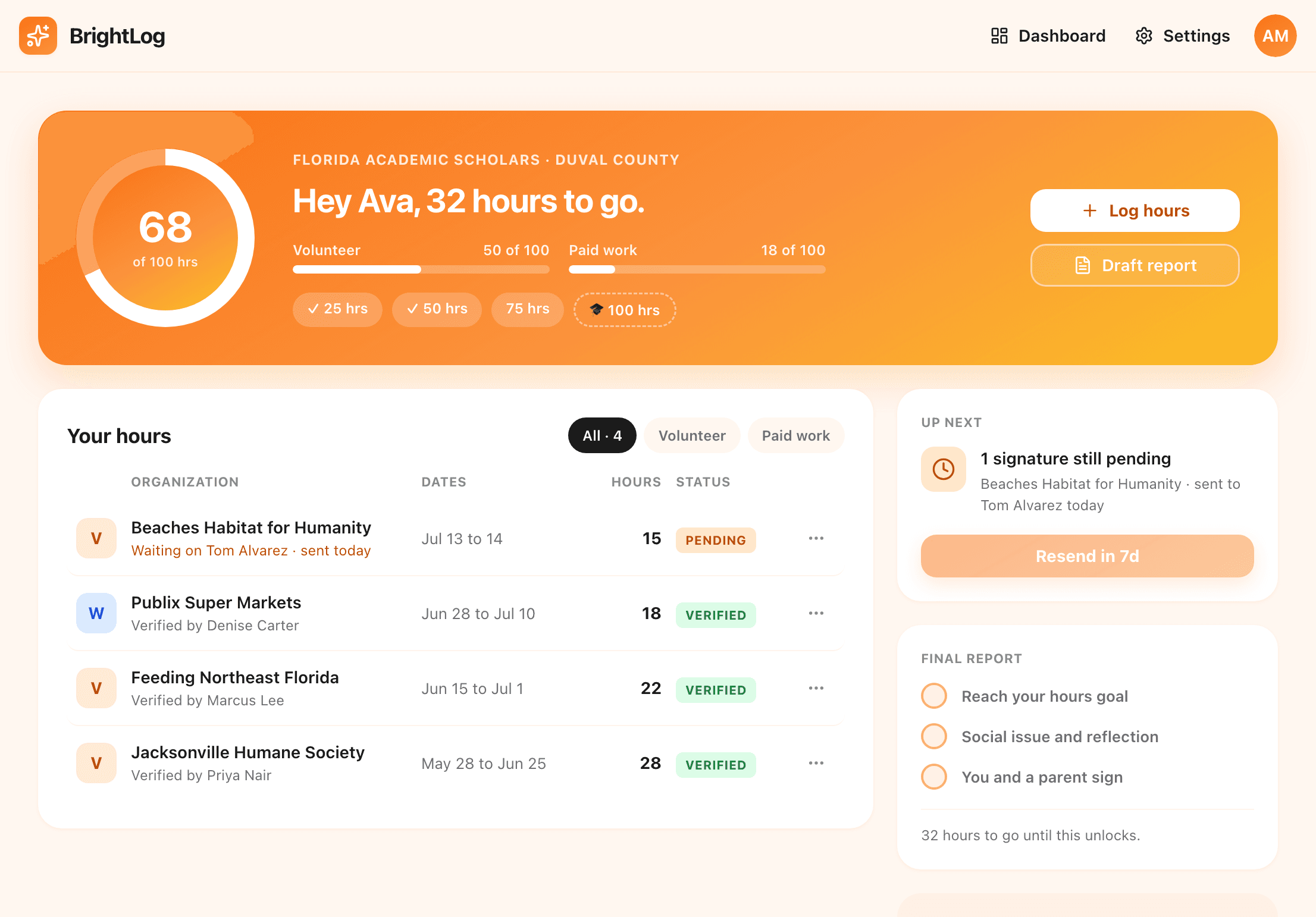Viewport: 1316px width, 917px height.
Task: Click the graduation cap icon
Action: 596,309
